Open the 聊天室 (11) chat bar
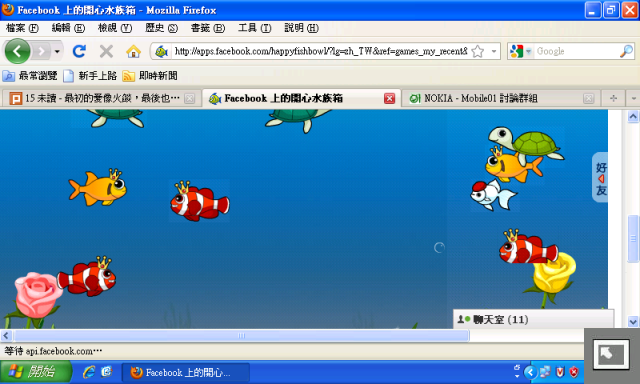 (x=534, y=319)
